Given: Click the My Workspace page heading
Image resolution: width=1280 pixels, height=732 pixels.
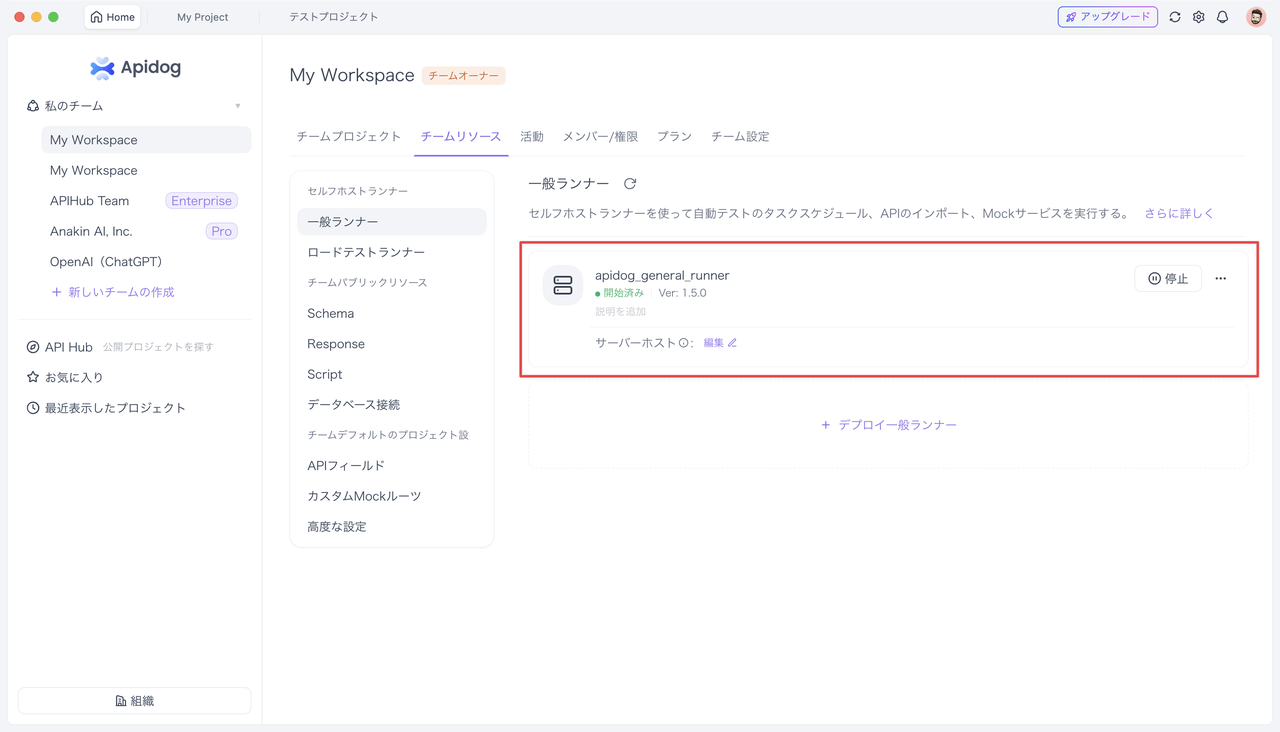Looking at the screenshot, I should (x=352, y=75).
